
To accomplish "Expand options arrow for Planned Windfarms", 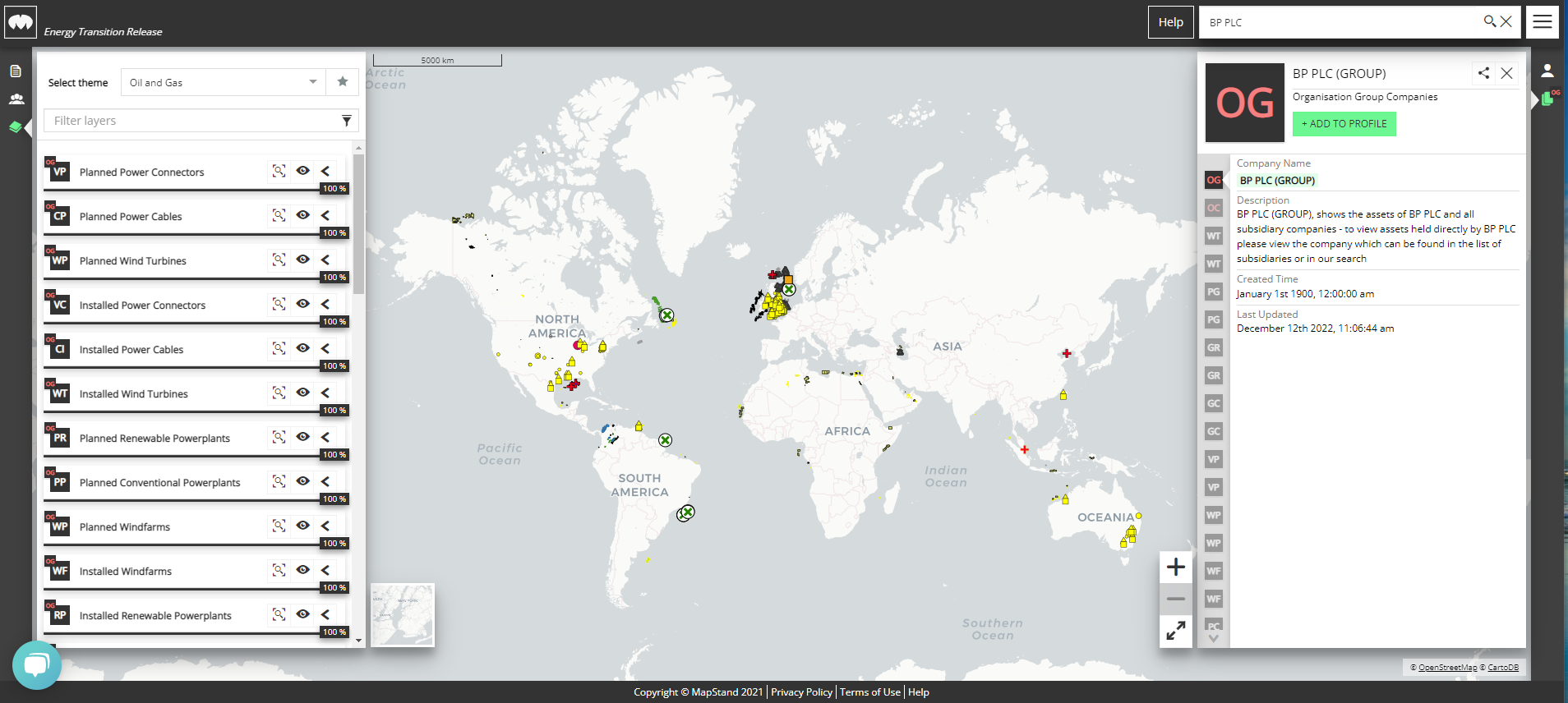I will pyautogui.click(x=325, y=526).
